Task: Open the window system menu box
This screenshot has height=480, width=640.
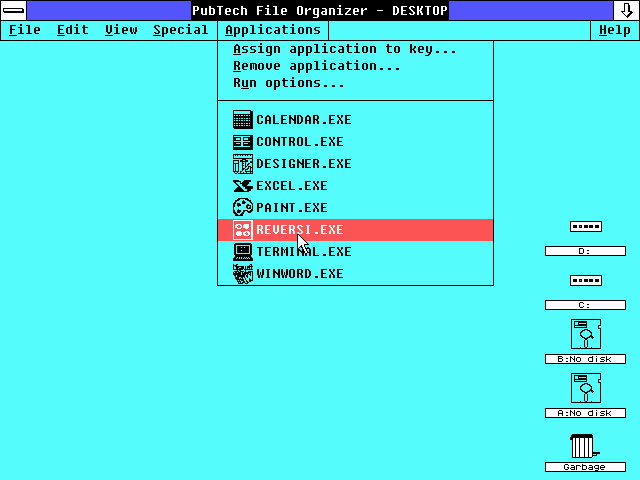Action: click(x=13, y=10)
